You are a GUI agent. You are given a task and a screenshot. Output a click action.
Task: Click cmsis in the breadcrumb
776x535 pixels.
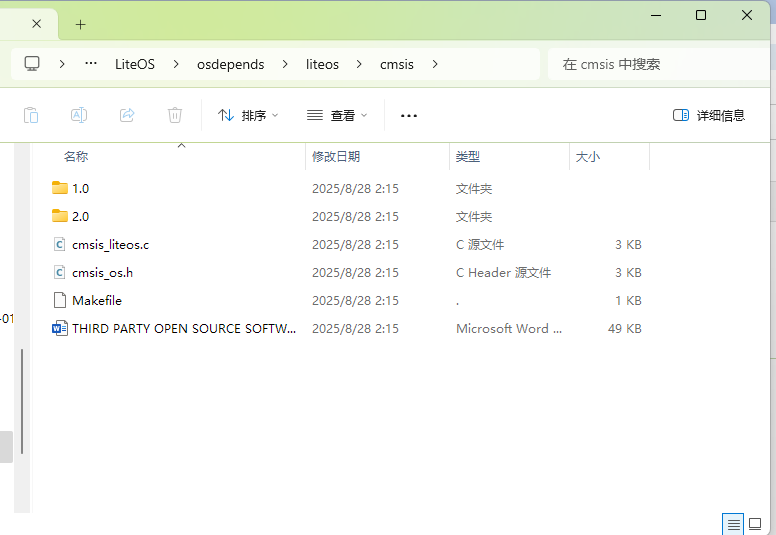point(396,64)
